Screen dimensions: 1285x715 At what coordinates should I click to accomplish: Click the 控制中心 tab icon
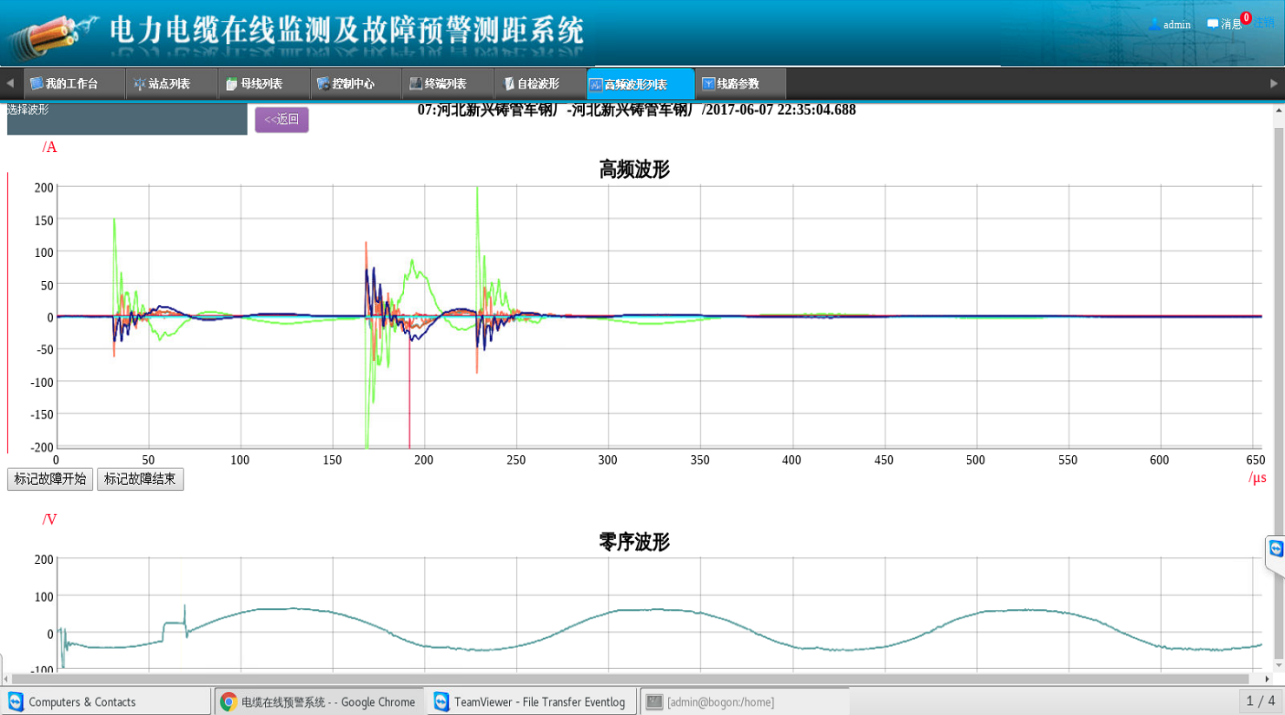(322, 84)
